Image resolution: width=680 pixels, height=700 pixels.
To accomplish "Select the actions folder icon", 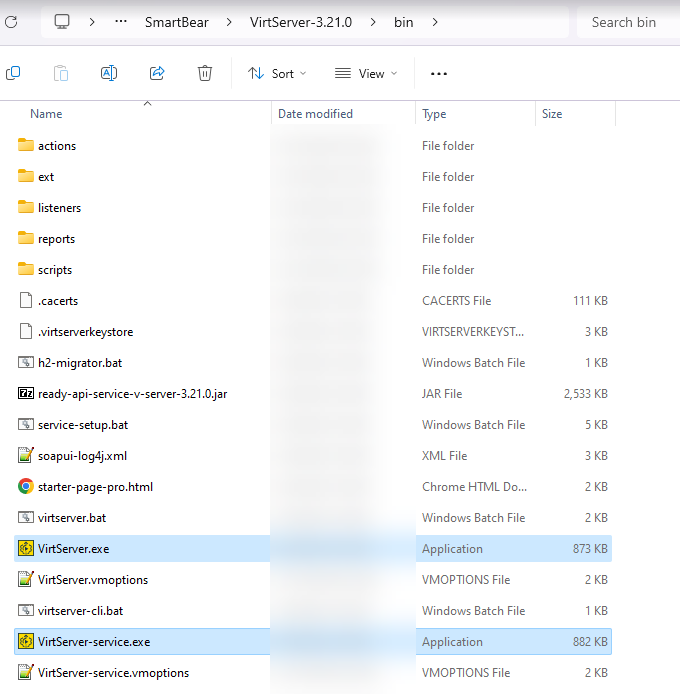I will point(25,145).
